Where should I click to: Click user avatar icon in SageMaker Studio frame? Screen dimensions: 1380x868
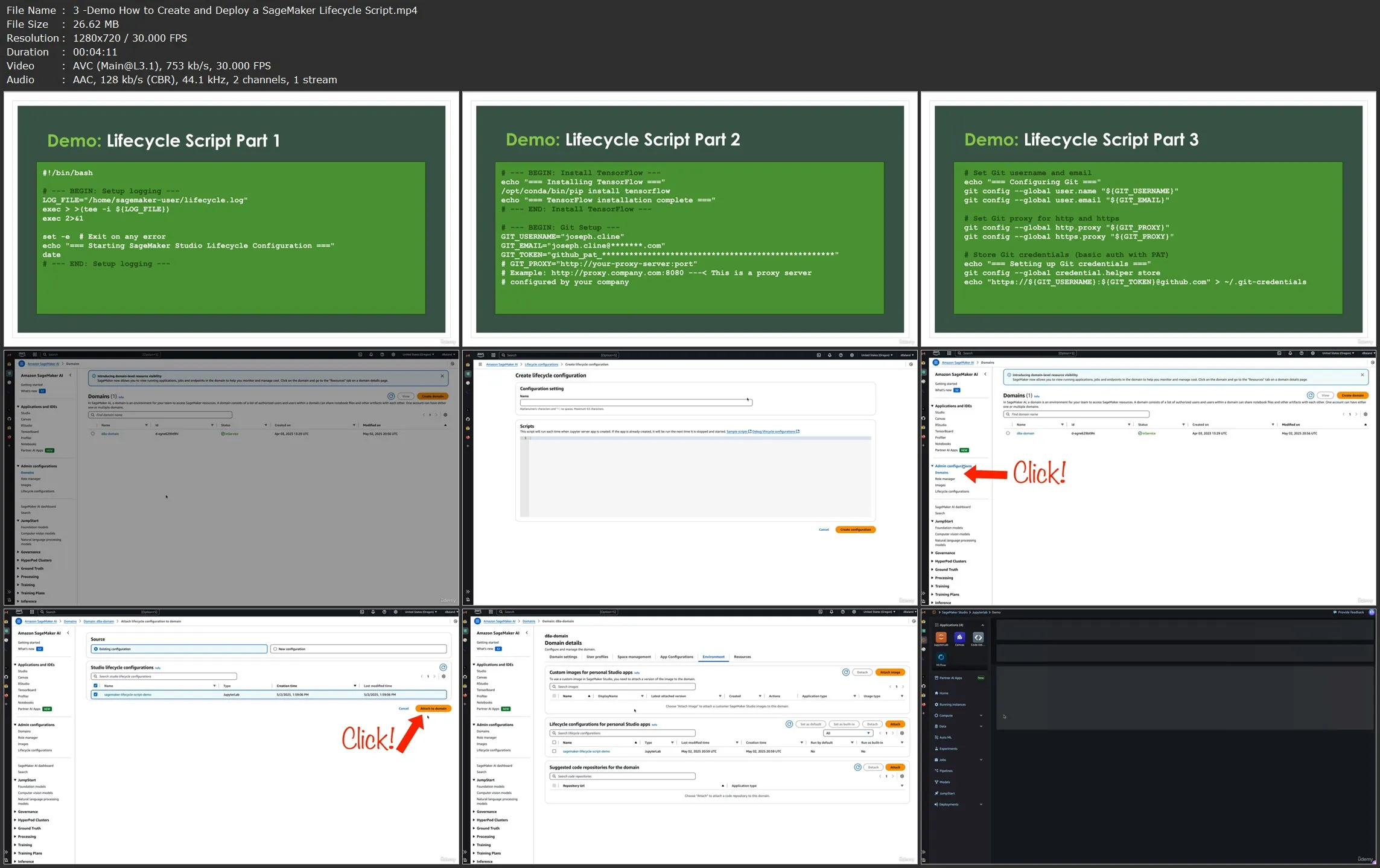[1372, 612]
